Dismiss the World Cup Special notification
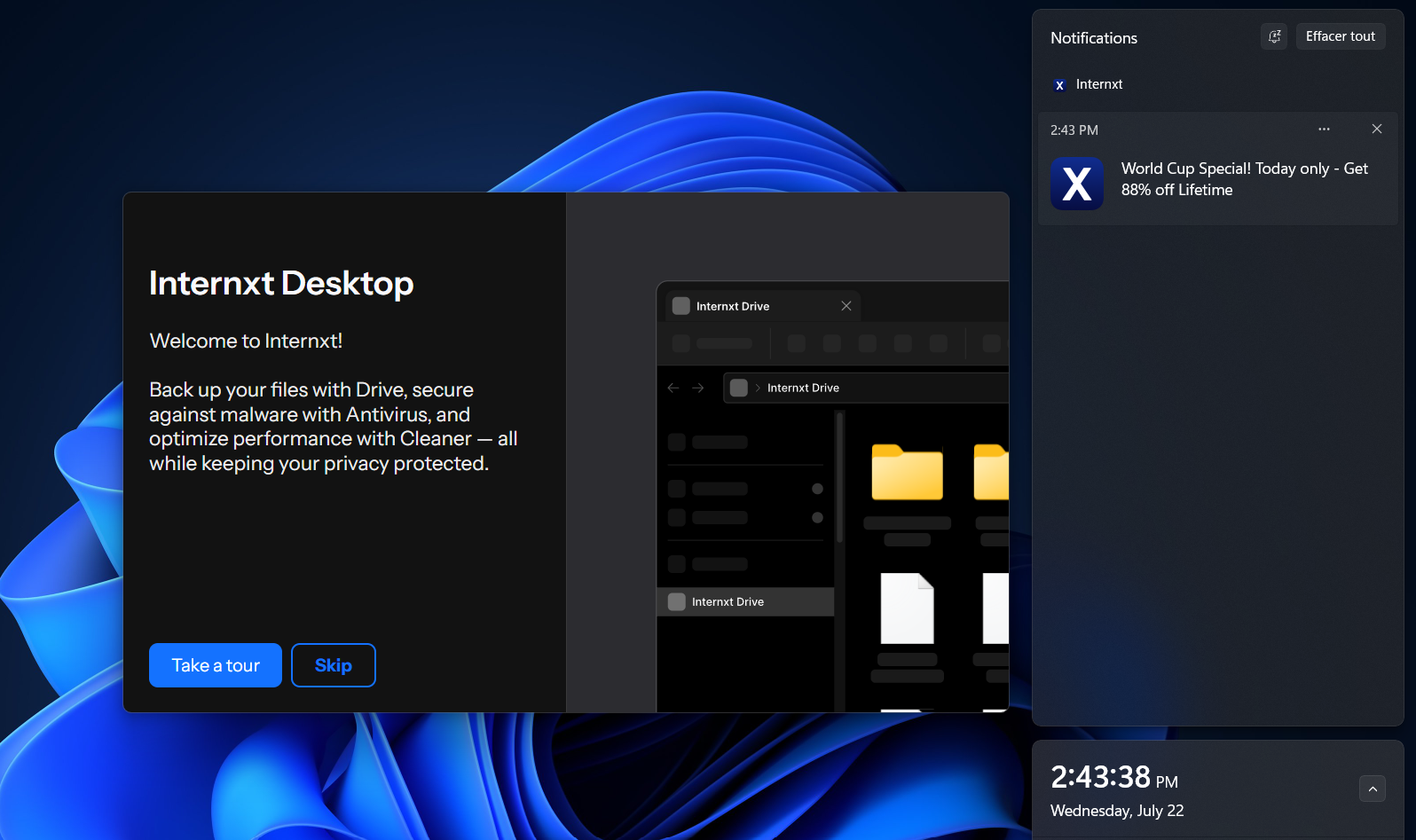Image resolution: width=1416 pixels, height=840 pixels. click(1377, 130)
